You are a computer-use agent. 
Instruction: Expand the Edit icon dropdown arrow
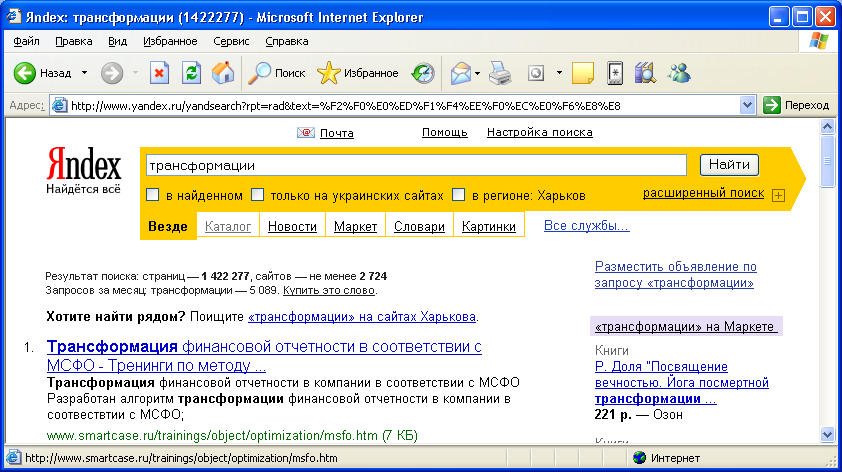559,73
